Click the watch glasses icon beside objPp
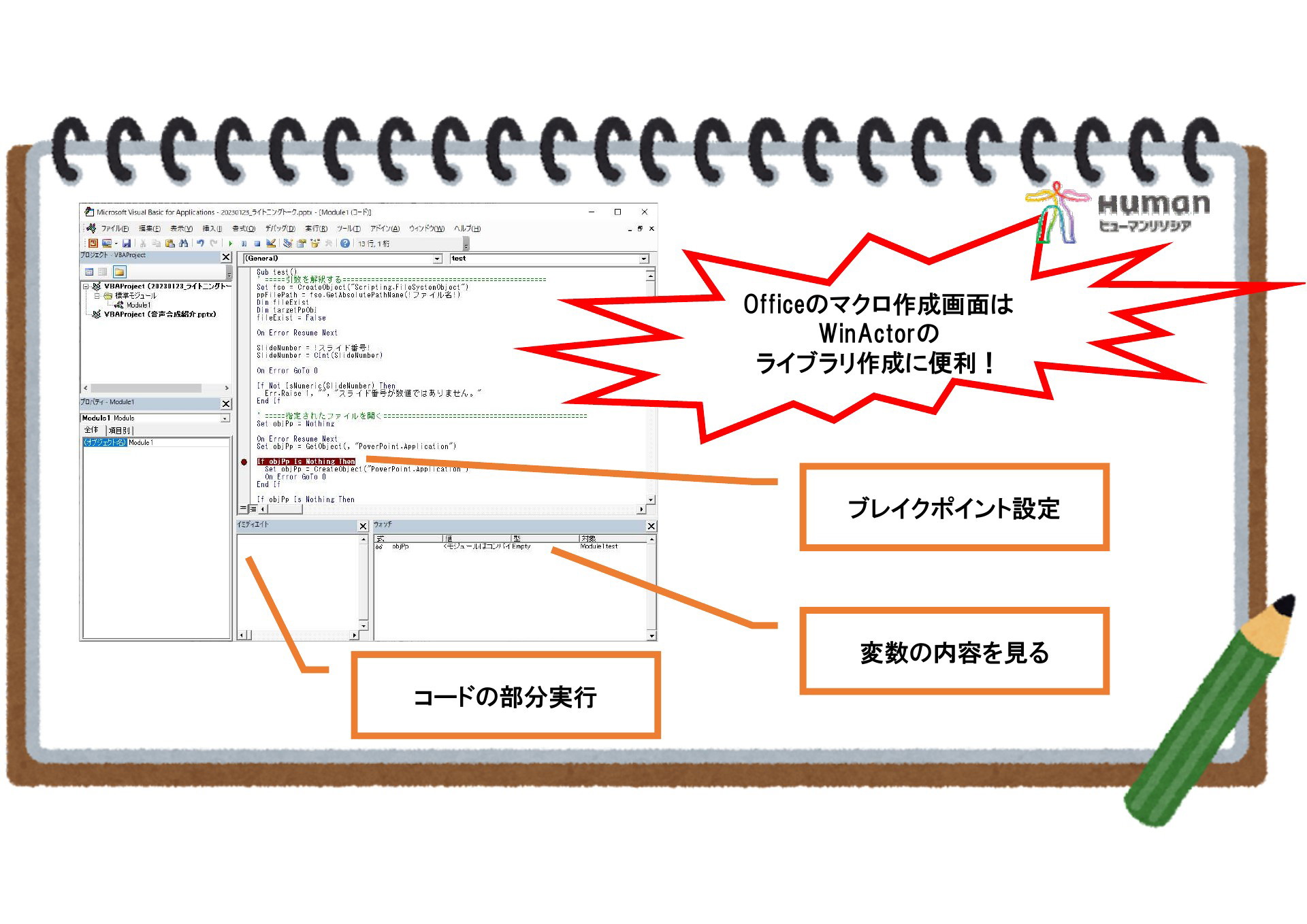This screenshot has height=924, width=1307. (379, 546)
